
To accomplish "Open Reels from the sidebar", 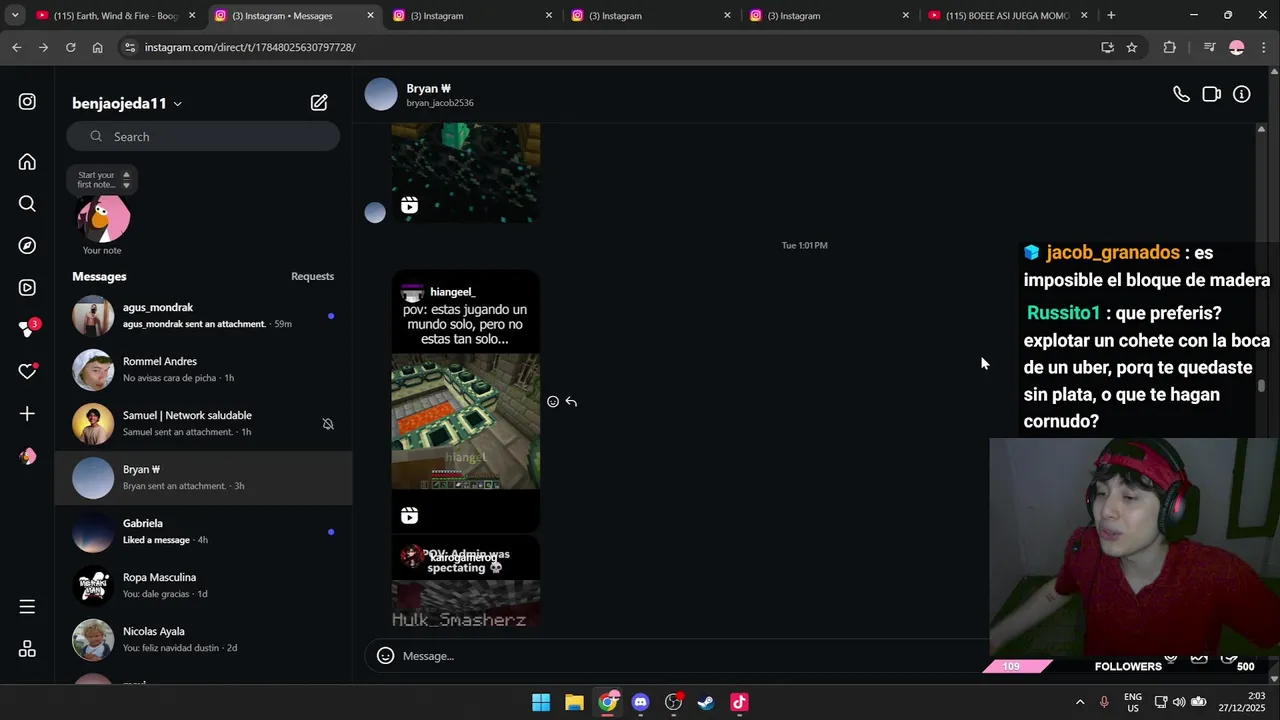I will (x=27, y=288).
